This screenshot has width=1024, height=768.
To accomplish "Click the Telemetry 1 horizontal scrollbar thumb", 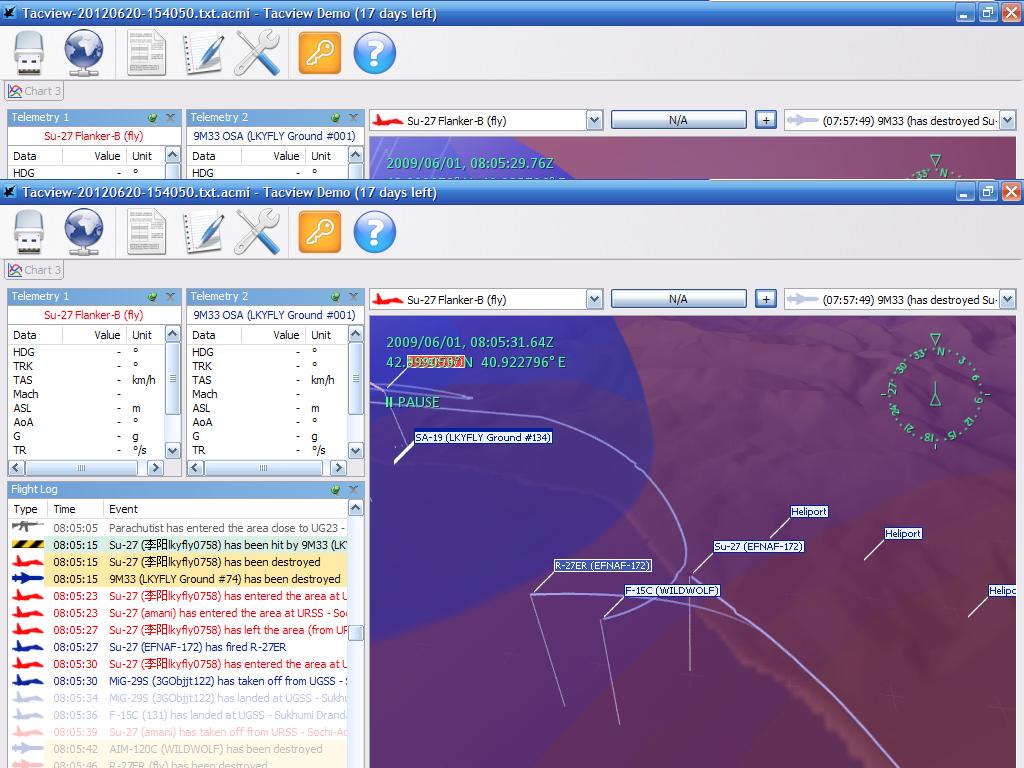I will [82, 468].
